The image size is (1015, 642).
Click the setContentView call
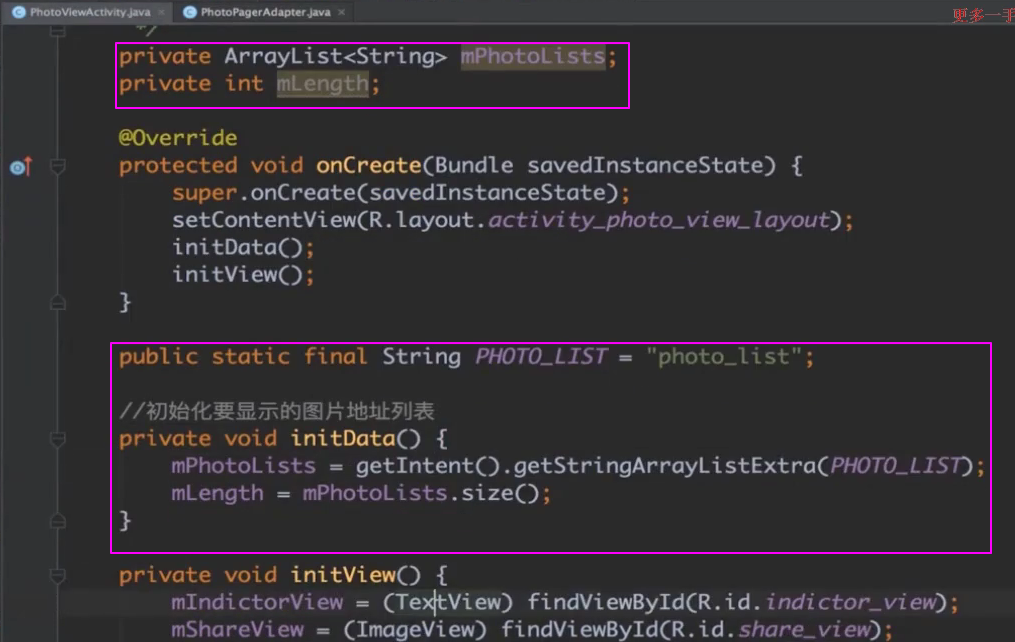point(263,220)
